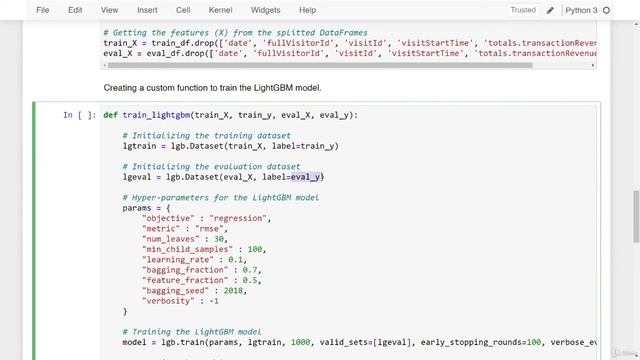
Task: Click the "objective" parameter key
Action: [168, 218]
